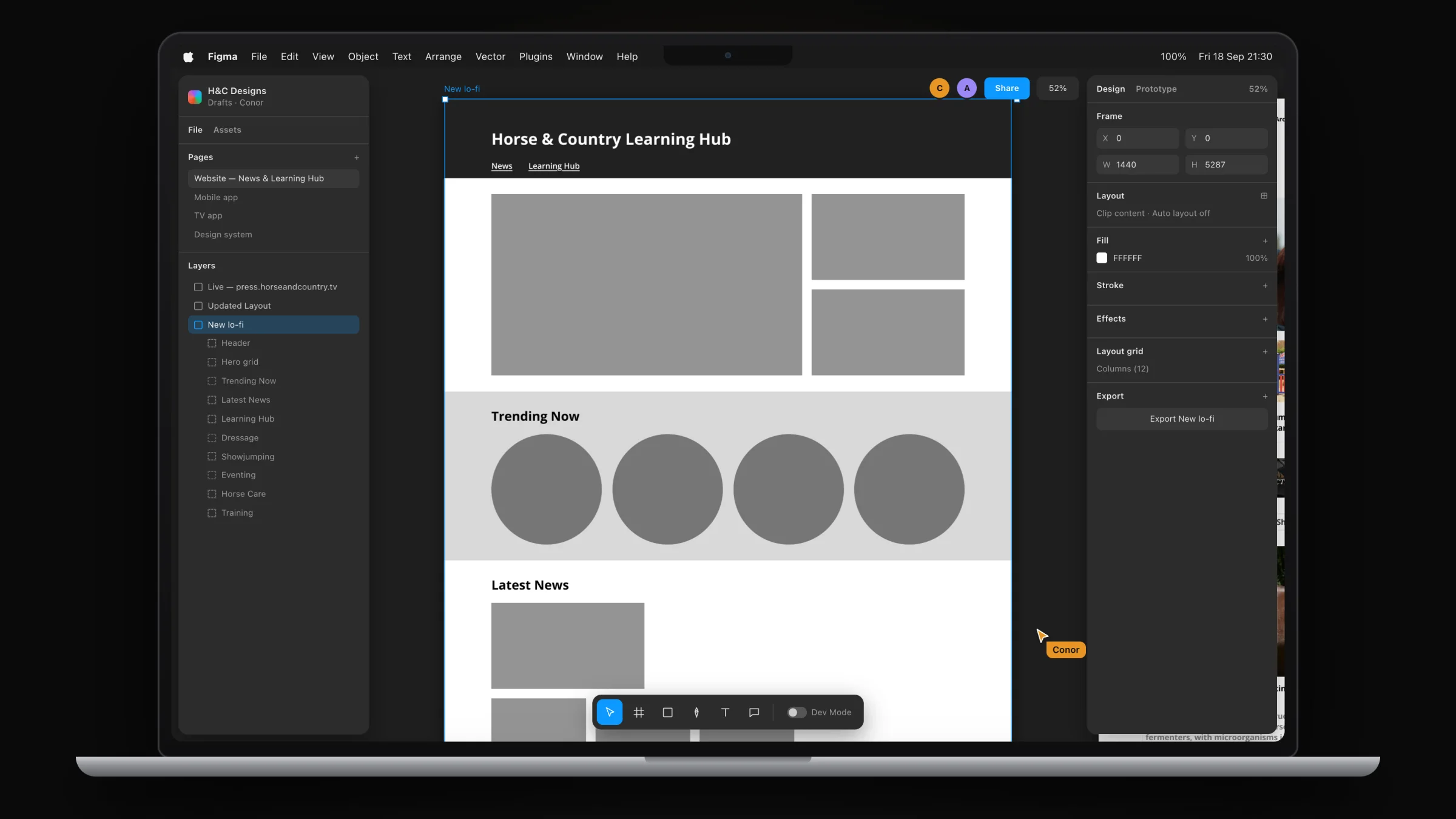Select the Mobile app page

point(274,197)
